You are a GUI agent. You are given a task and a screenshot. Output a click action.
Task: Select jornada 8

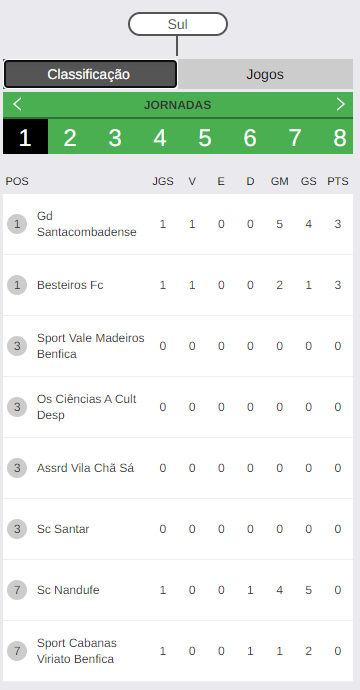pyautogui.click(x=339, y=137)
